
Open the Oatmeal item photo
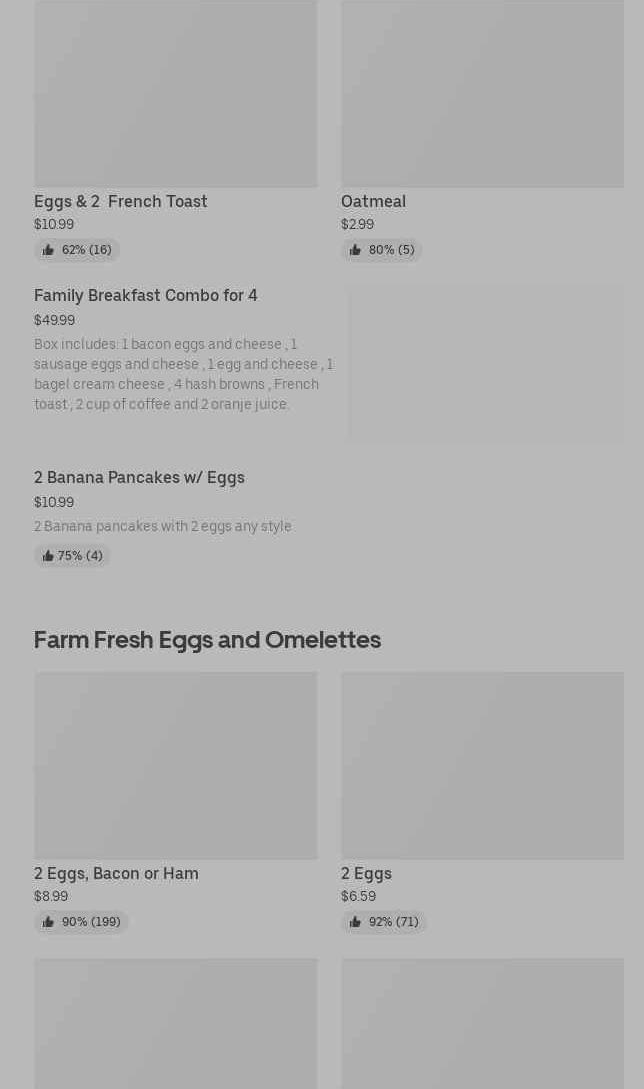click(x=482, y=94)
